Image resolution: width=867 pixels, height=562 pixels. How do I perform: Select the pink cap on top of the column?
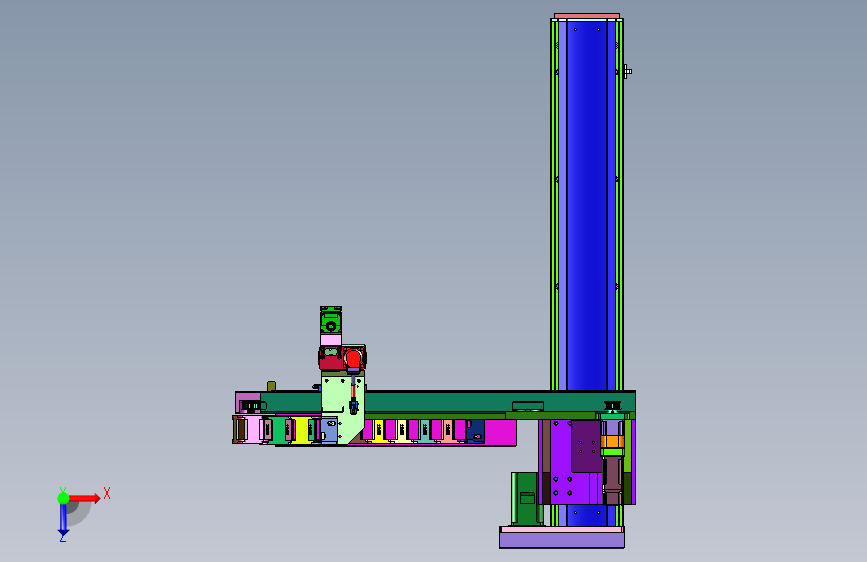(x=587, y=16)
